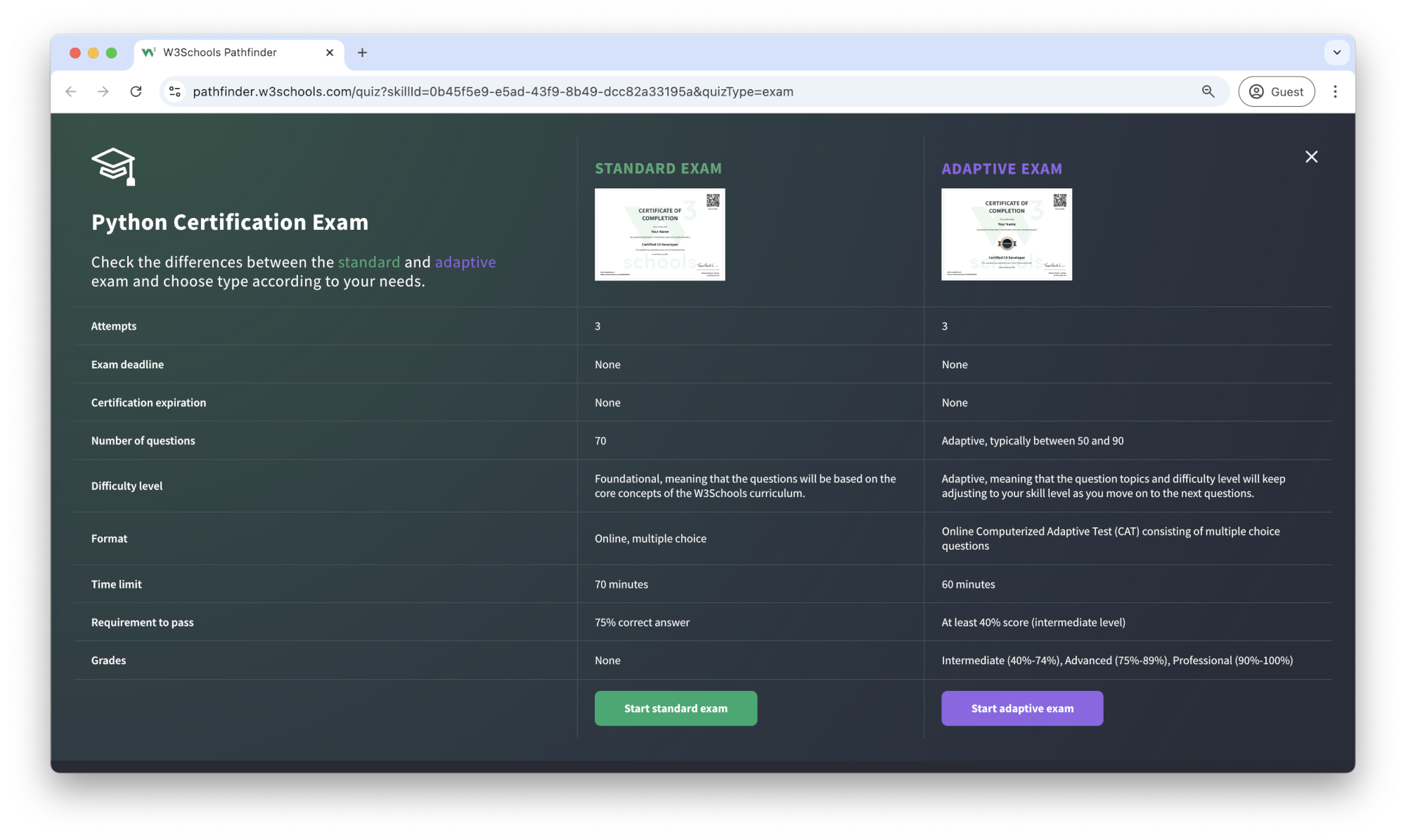Image resolution: width=1406 pixels, height=840 pixels.
Task: Open site information icon in address bar
Action: [175, 91]
